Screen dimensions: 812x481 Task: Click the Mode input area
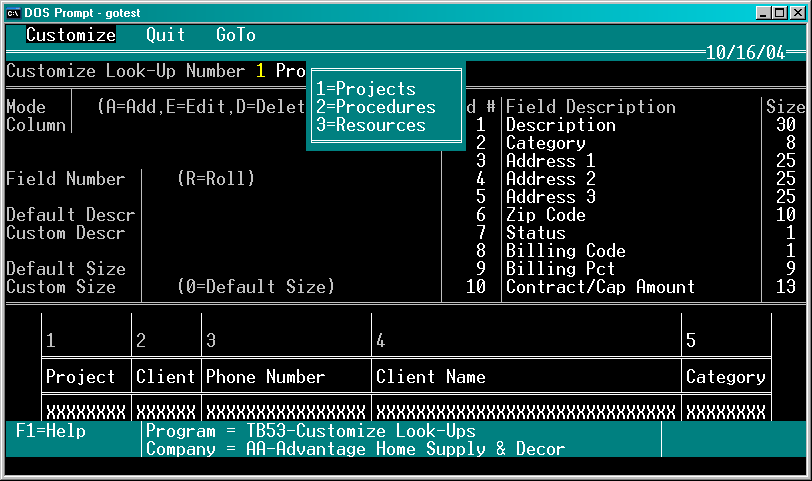coord(82,107)
